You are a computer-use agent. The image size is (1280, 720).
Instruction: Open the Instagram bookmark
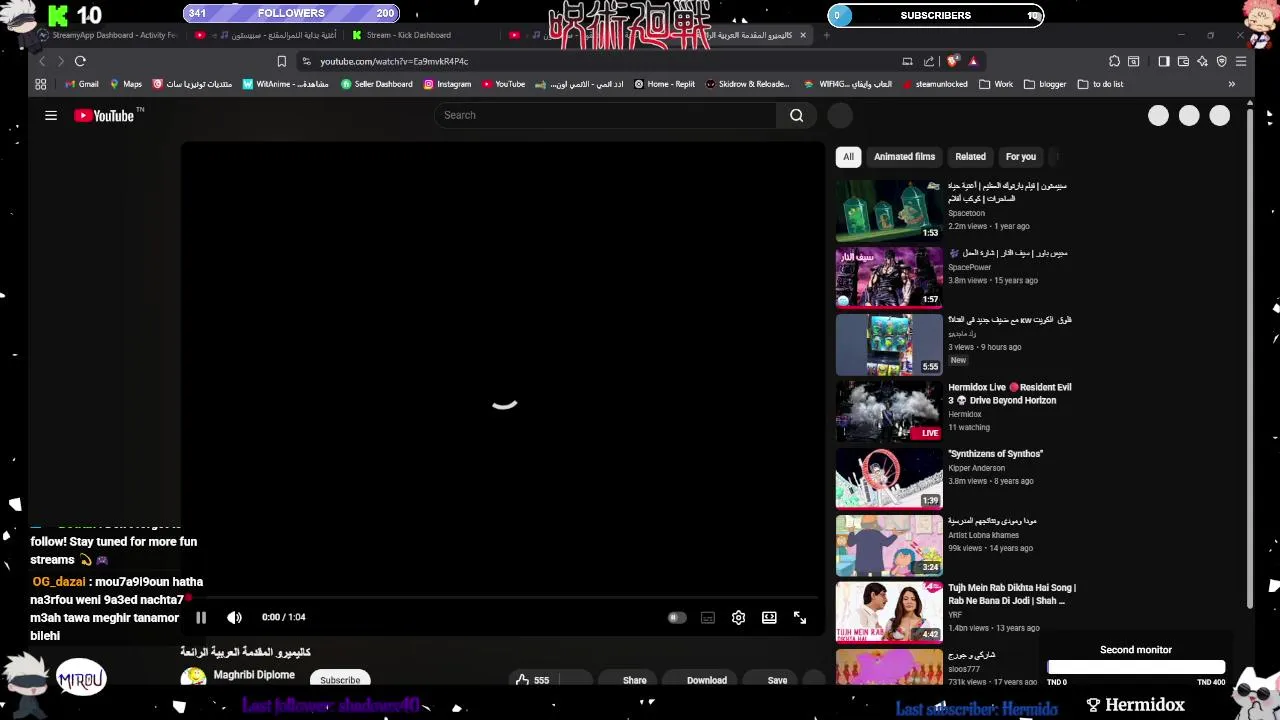point(447,84)
